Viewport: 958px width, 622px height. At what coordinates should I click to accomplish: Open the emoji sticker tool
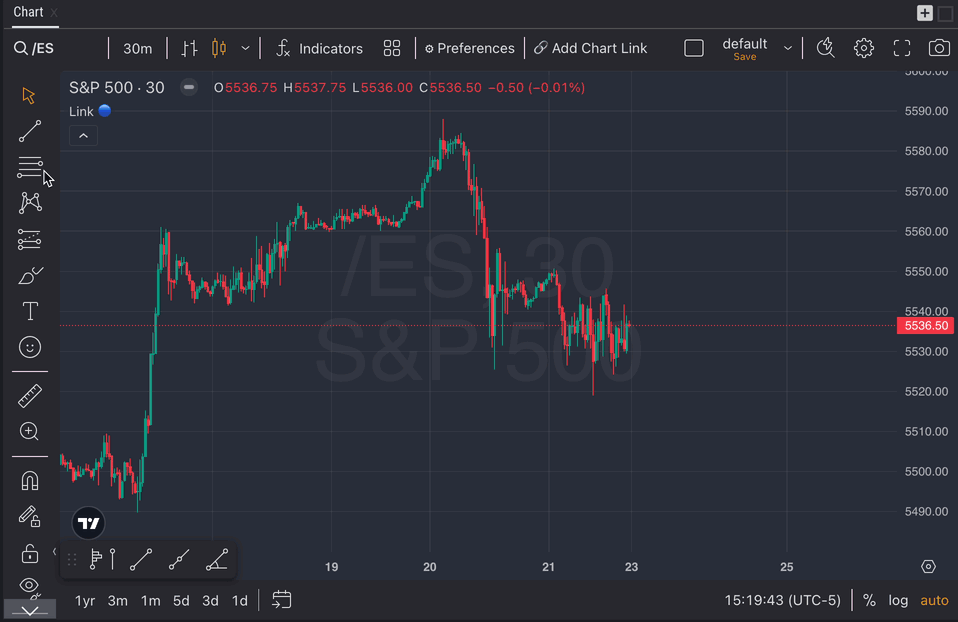pos(30,347)
